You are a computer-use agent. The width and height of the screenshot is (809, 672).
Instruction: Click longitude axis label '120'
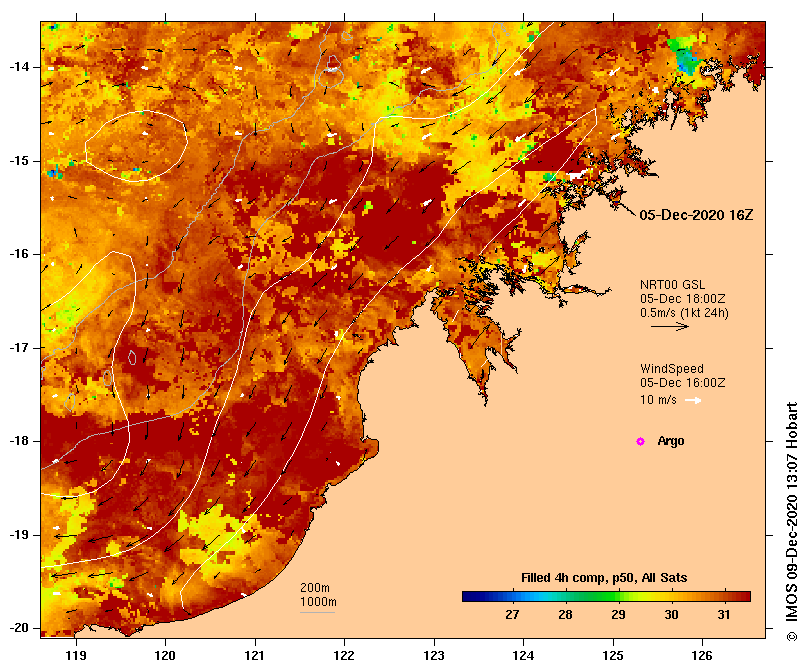coord(165,656)
